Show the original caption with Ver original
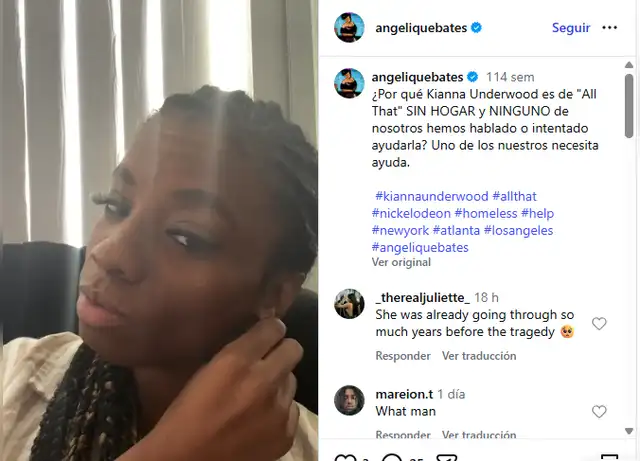The image size is (640, 461). [401, 262]
